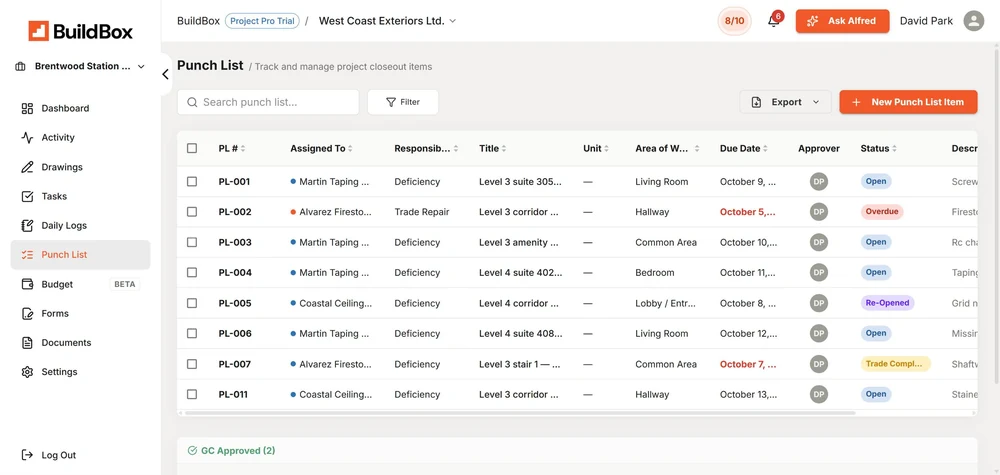Click the DP approver avatar for PL-001
Screen dimensions: 1000x475
click(819, 182)
